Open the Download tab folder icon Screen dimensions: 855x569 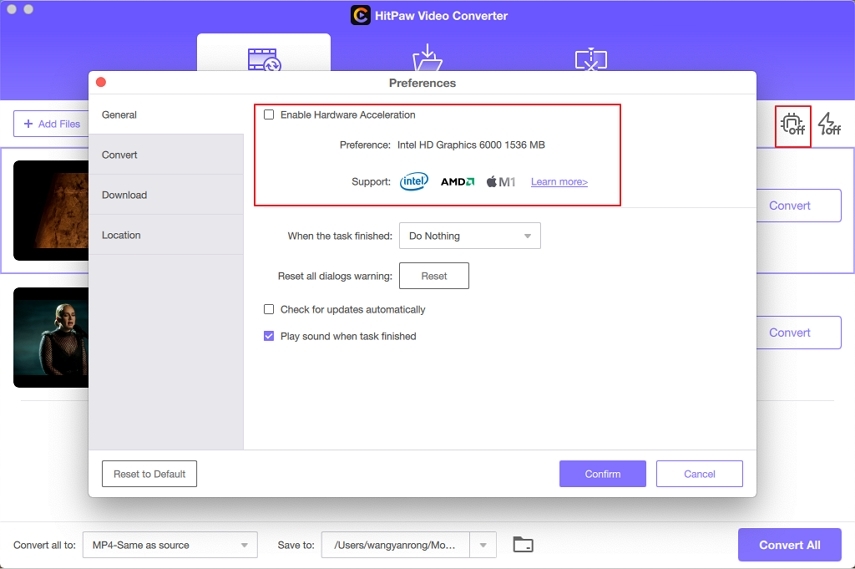(428, 58)
